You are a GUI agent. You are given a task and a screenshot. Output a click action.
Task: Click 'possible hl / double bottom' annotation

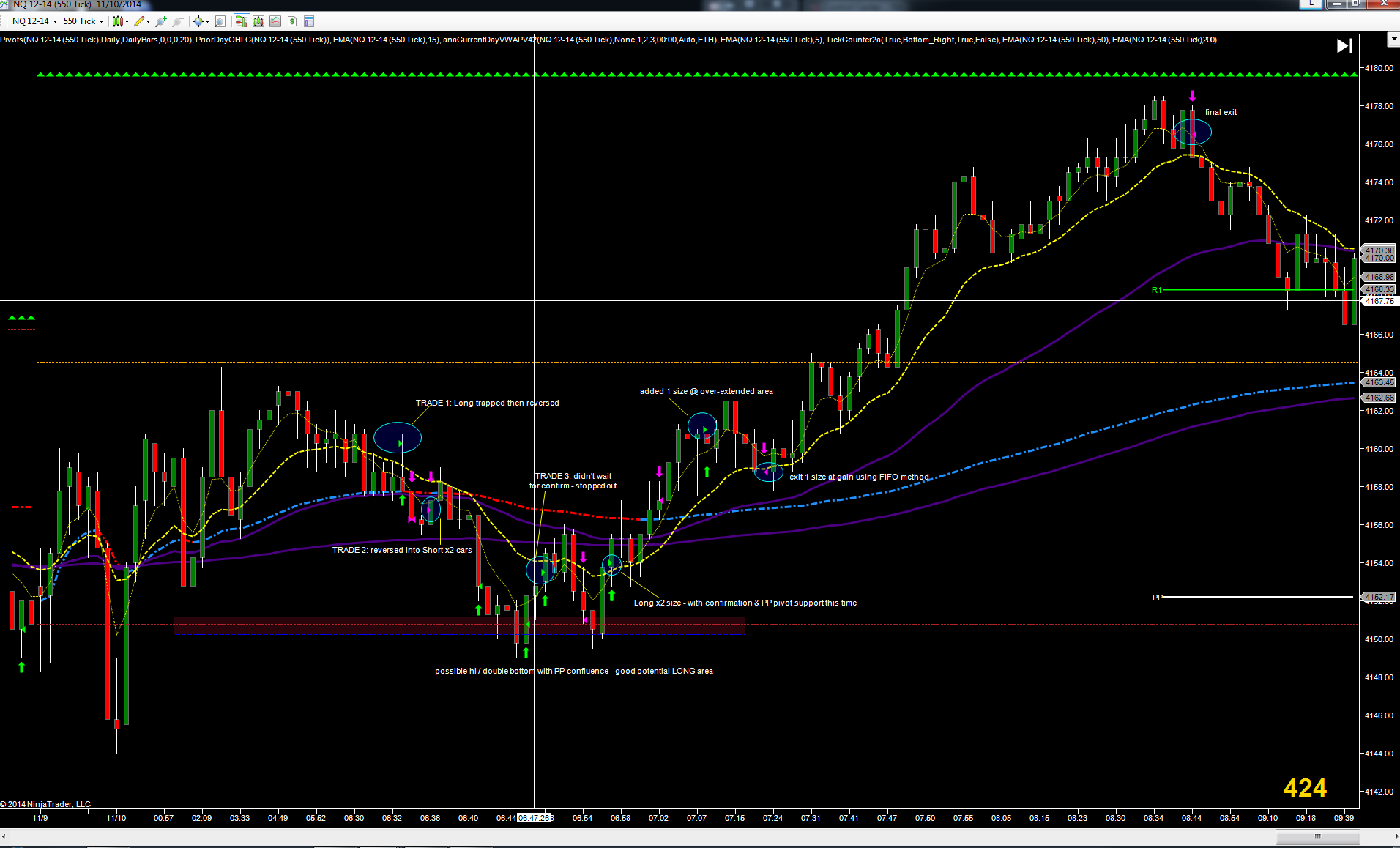573,671
